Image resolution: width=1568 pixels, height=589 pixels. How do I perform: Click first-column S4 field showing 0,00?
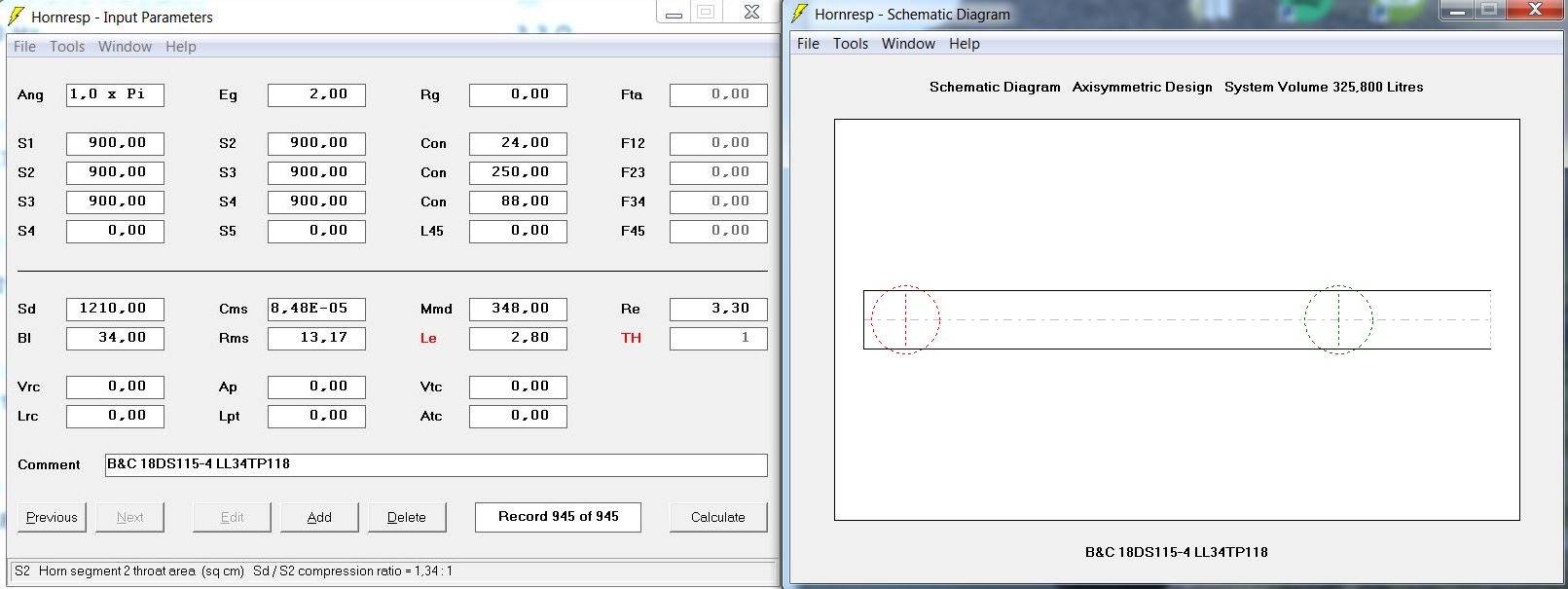(115, 231)
